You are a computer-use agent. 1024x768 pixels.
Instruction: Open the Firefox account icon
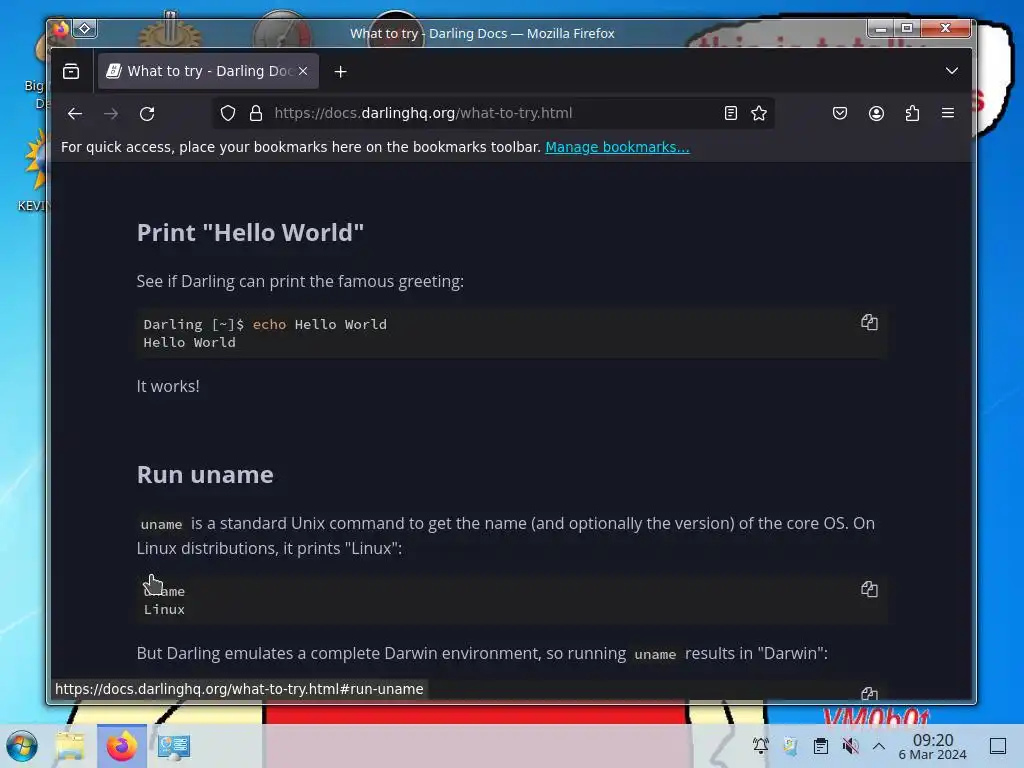tap(876, 113)
